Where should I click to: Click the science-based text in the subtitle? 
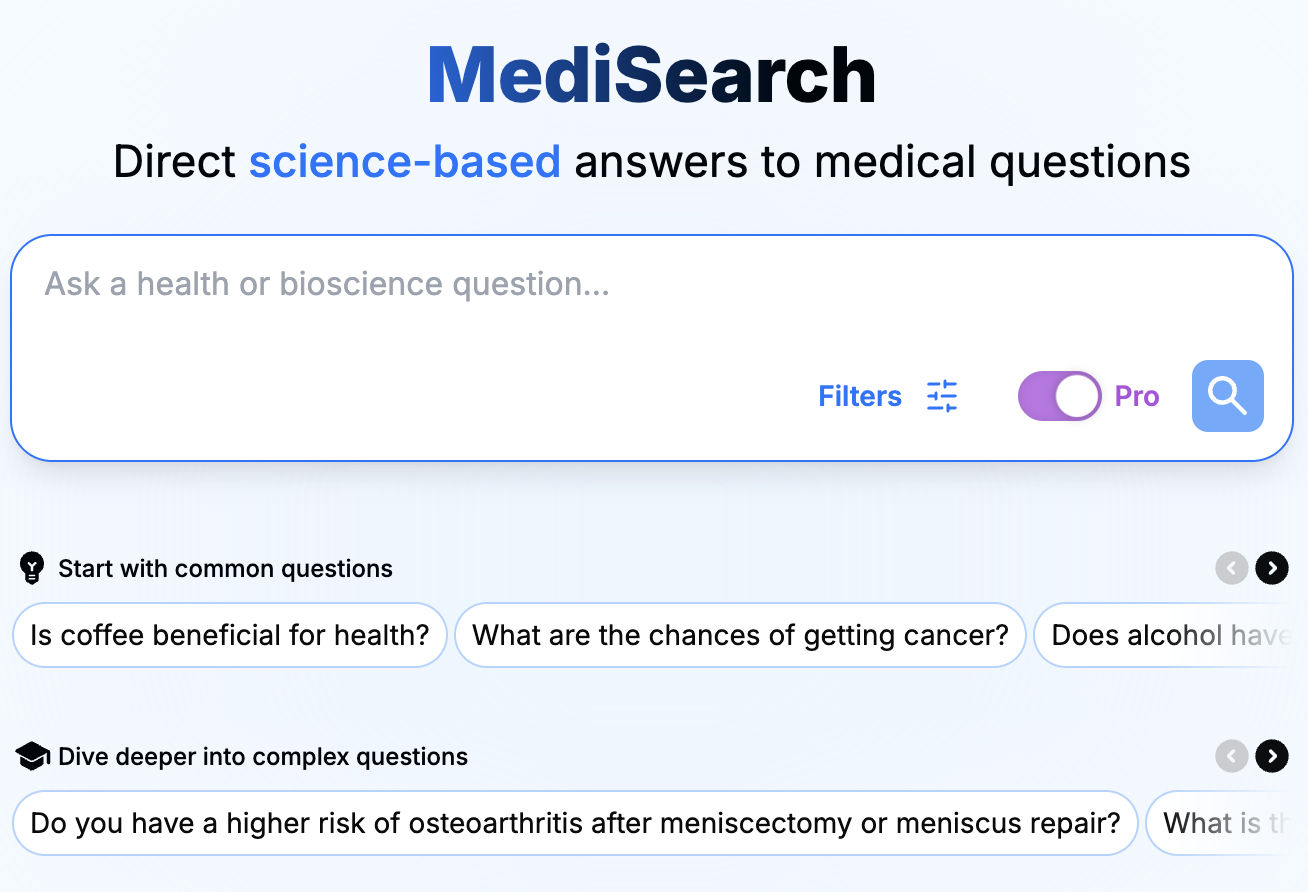(404, 161)
